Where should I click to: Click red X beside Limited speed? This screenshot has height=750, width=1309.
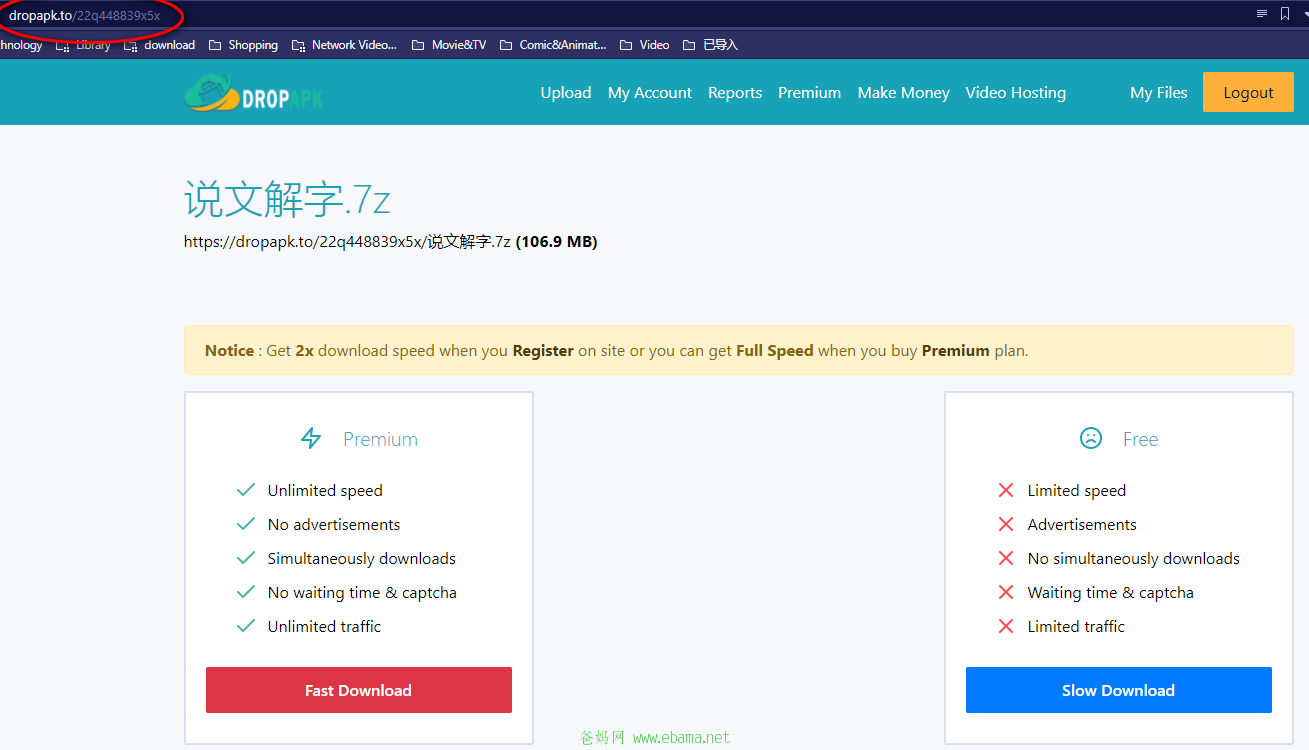[x=1006, y=490]
